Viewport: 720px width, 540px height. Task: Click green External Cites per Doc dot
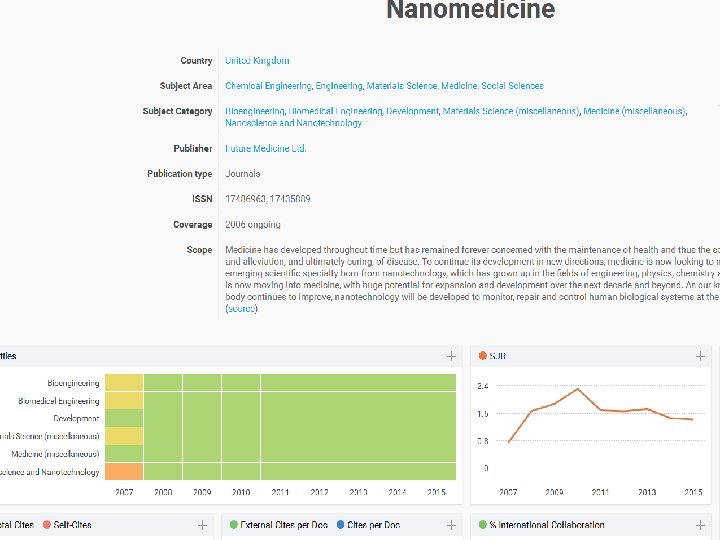tap(234, 525)
